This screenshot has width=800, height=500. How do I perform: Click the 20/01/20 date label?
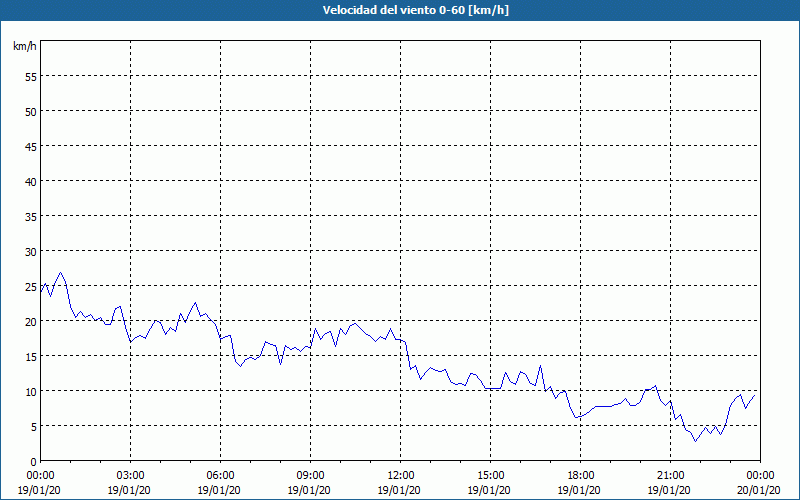pyautogui.click(x=759, y=490)
